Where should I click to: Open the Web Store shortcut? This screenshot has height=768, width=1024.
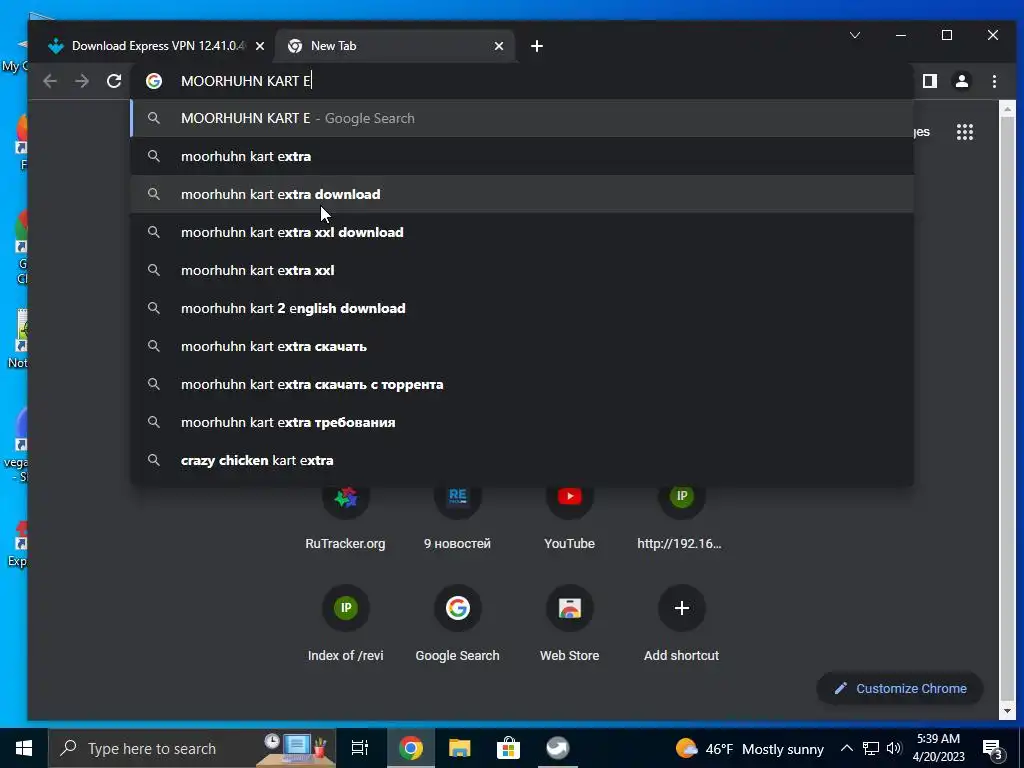click(569, 622)
